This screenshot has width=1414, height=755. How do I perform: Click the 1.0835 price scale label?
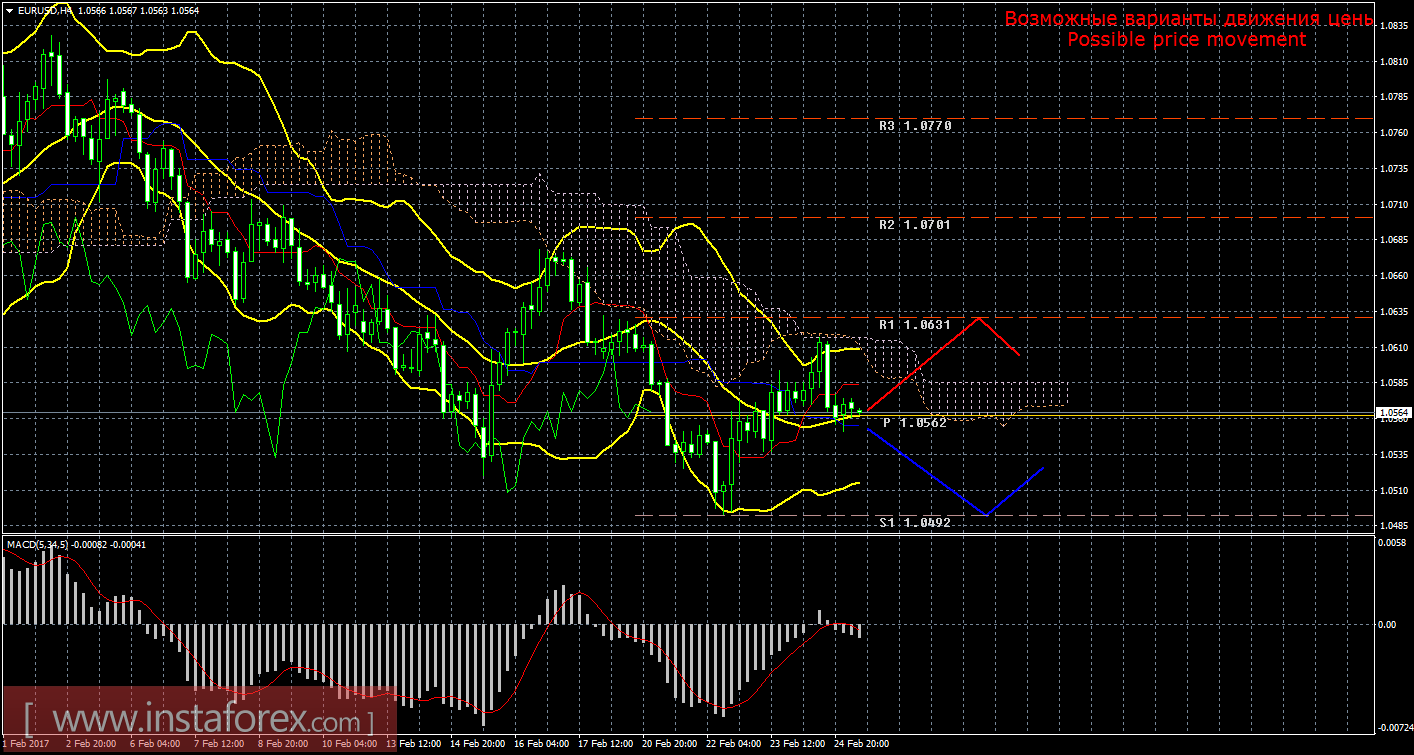coord(1391,25)
